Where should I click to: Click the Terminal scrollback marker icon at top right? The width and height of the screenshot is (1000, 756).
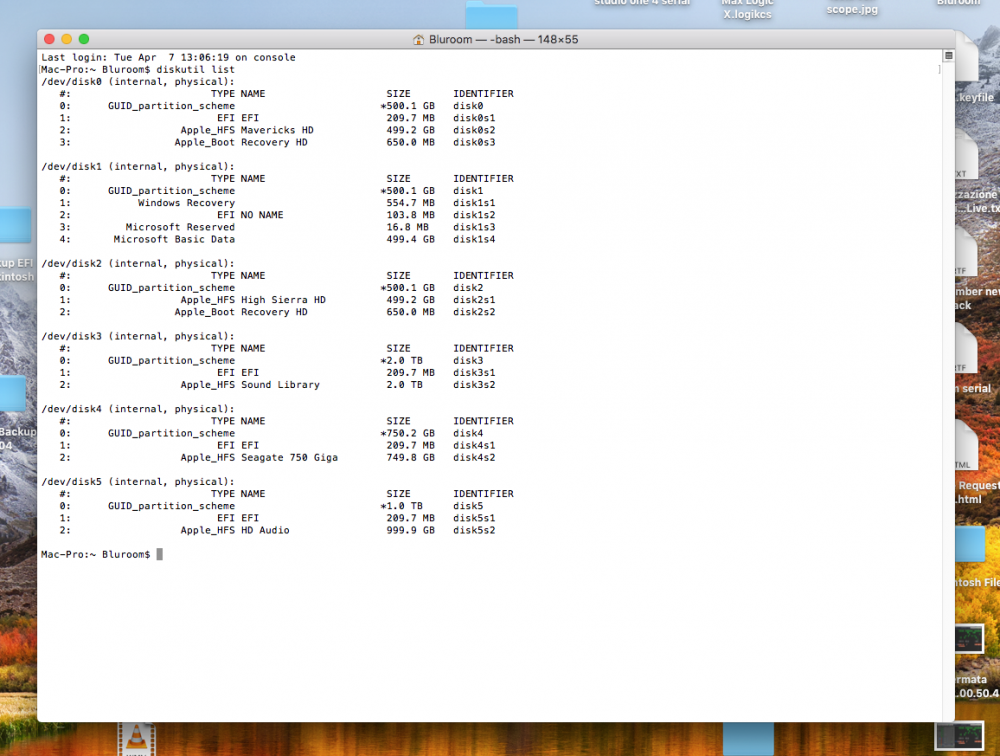(x=948, y=56)
